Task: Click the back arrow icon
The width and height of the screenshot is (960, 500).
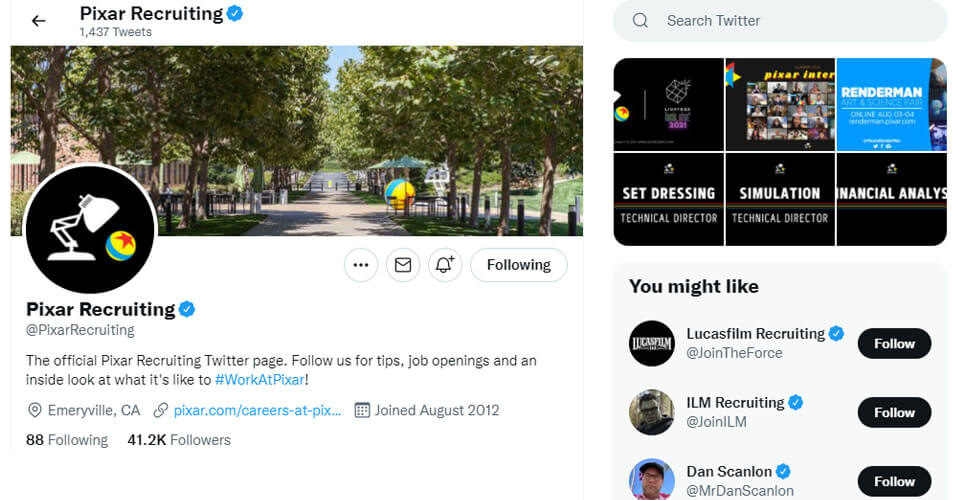Action: (38, 20)
